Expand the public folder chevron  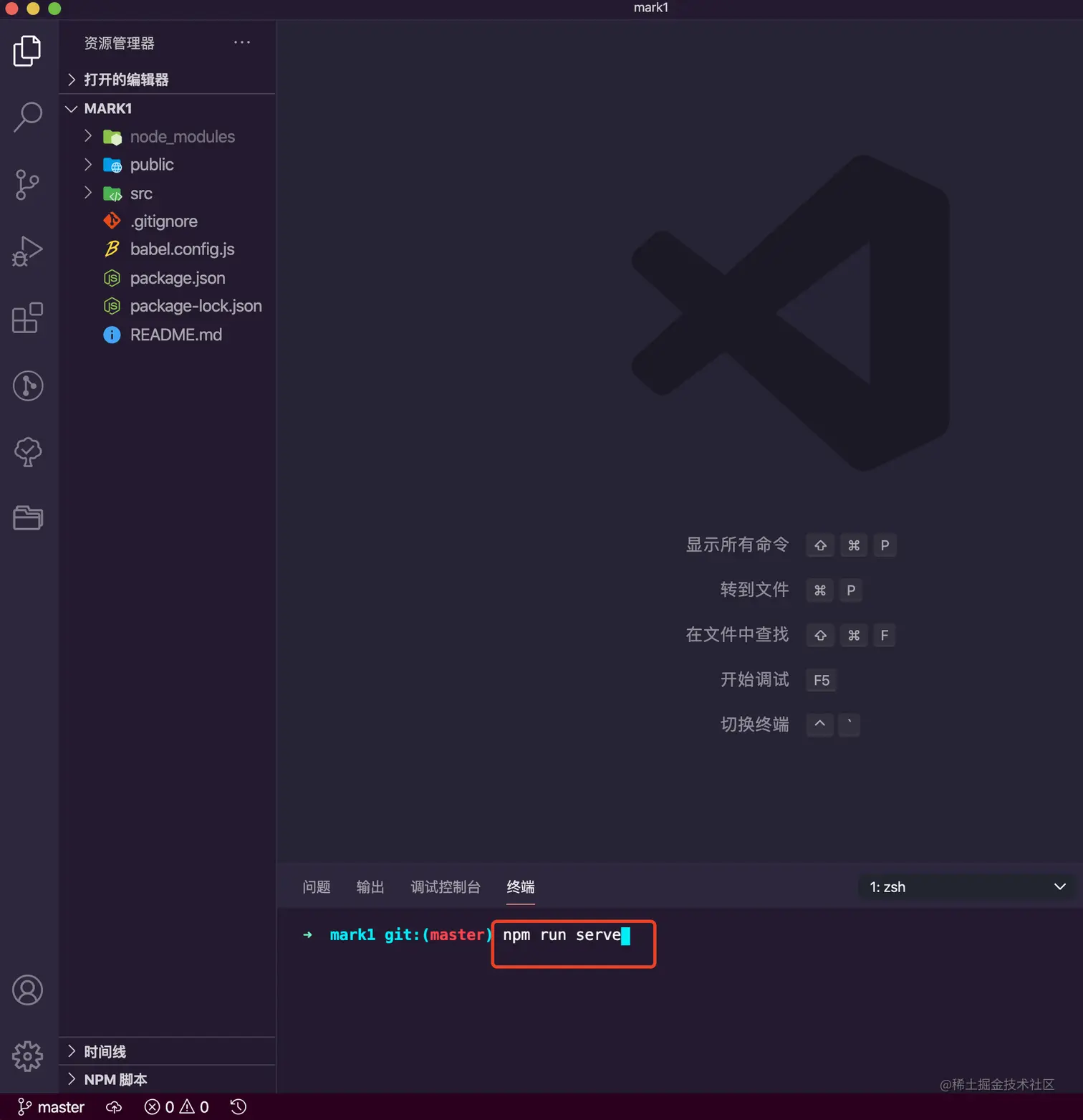click(x=88, y=164)
